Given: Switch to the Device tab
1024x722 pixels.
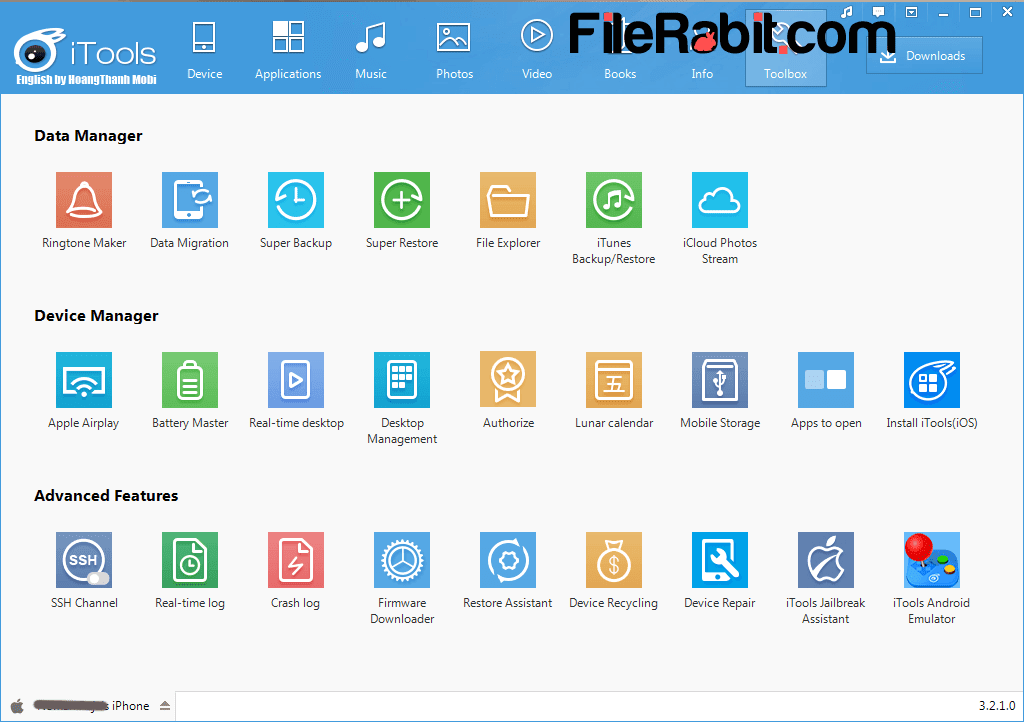Looking at the screenshot, I should click(204, 50).
